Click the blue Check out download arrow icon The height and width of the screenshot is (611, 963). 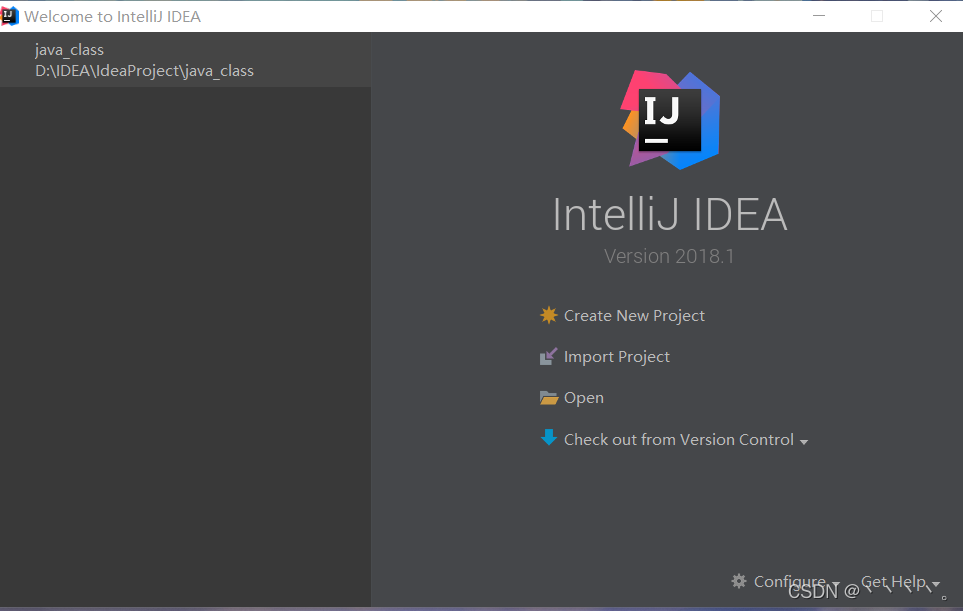[x=548, y=437]
